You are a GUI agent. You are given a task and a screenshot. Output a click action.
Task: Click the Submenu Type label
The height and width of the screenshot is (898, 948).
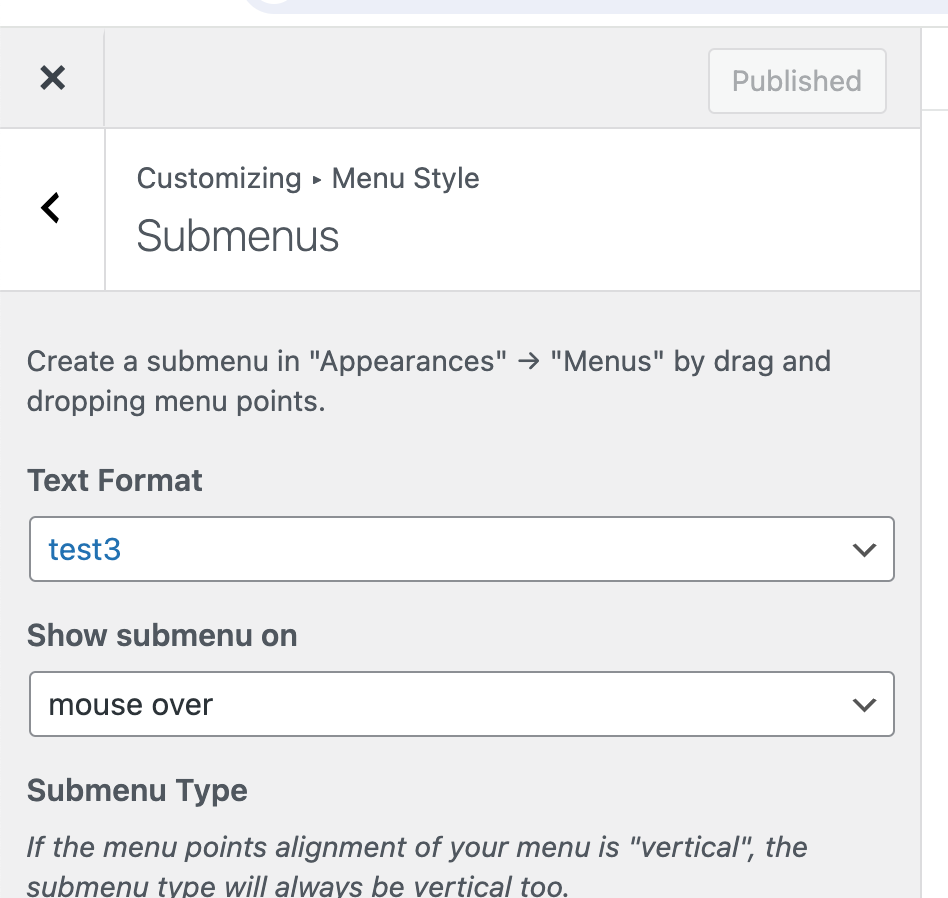point(137,791)
